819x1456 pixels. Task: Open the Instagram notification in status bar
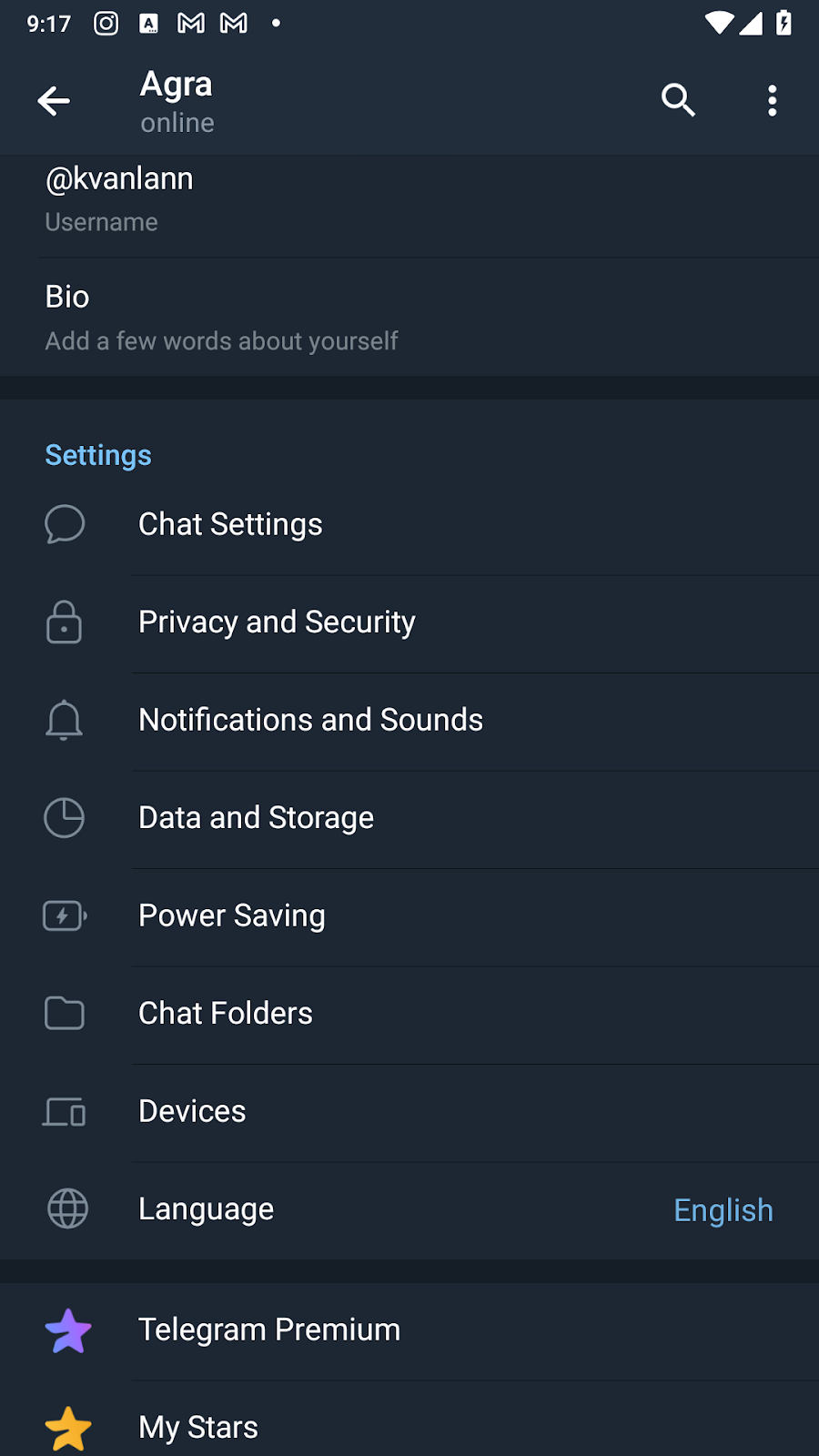tap(106, 24)
